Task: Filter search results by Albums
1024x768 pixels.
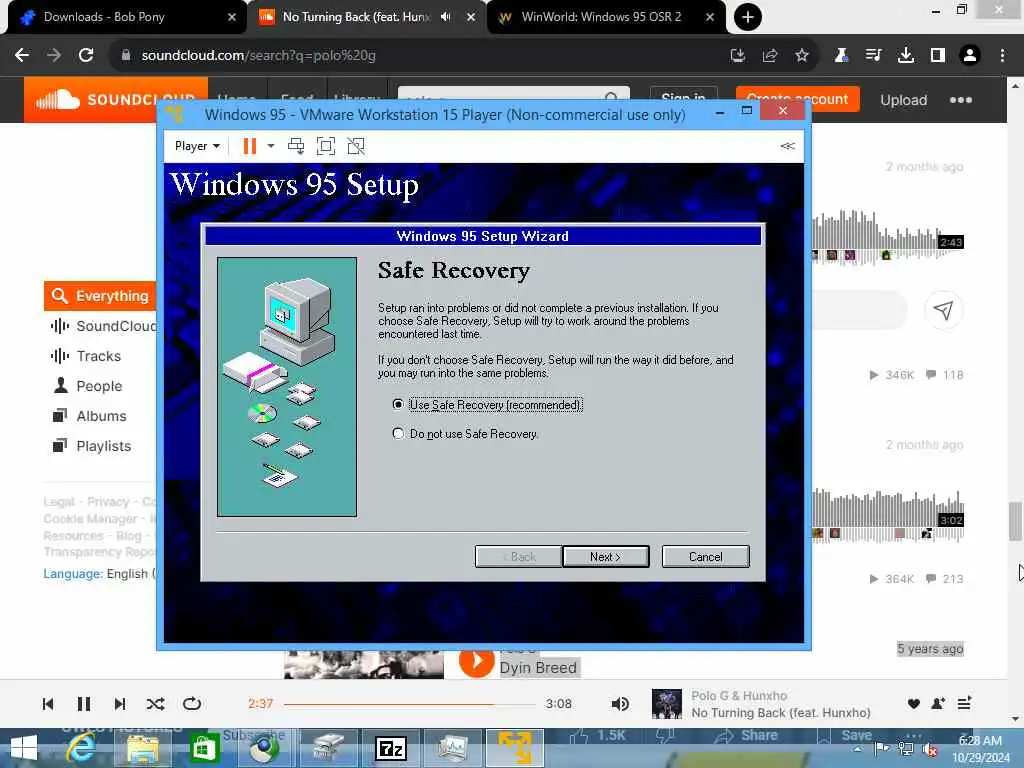Action: (101, 416)
